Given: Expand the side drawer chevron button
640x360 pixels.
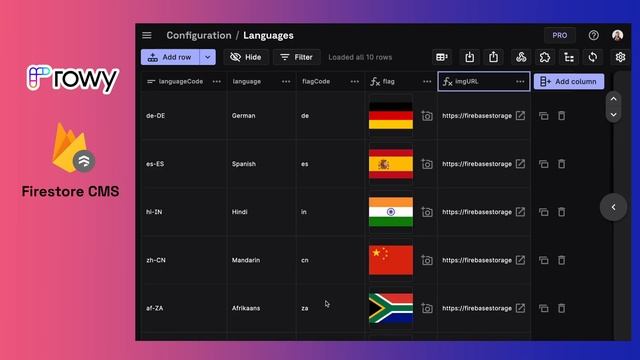Looking at the screenshot, I should (613, 207).
